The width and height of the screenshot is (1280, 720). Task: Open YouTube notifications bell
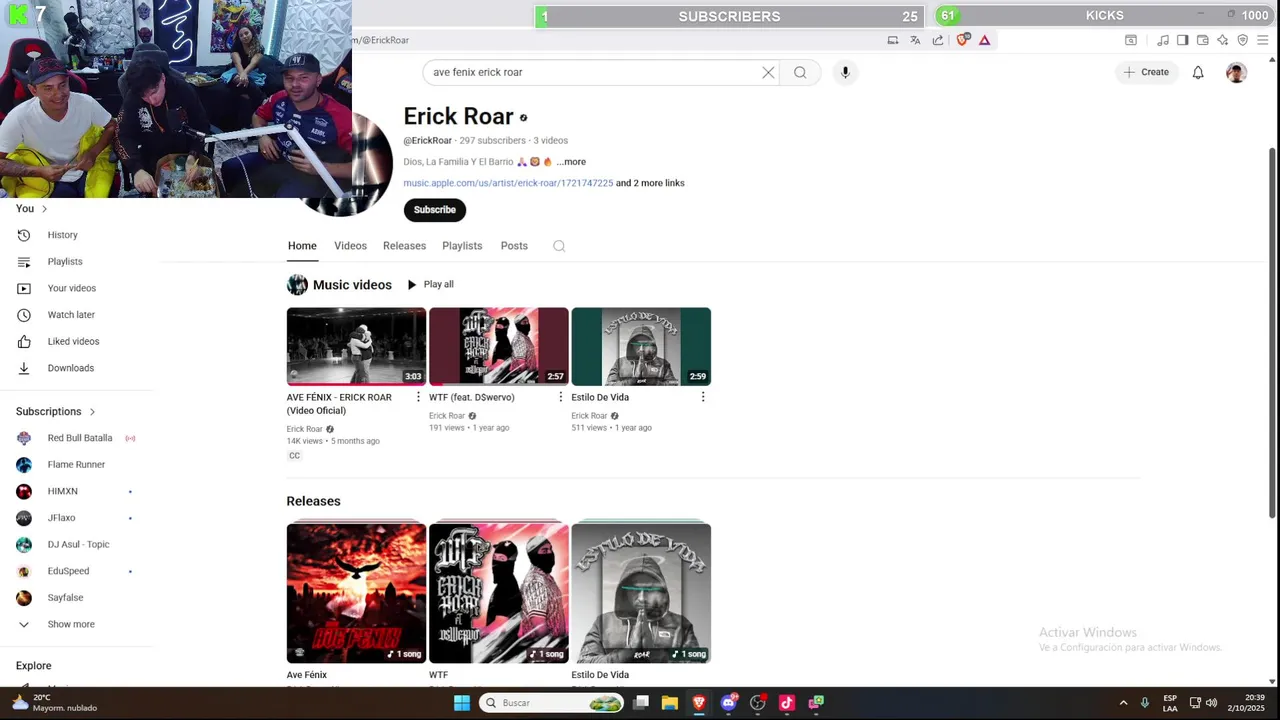tap(1198, 72)
